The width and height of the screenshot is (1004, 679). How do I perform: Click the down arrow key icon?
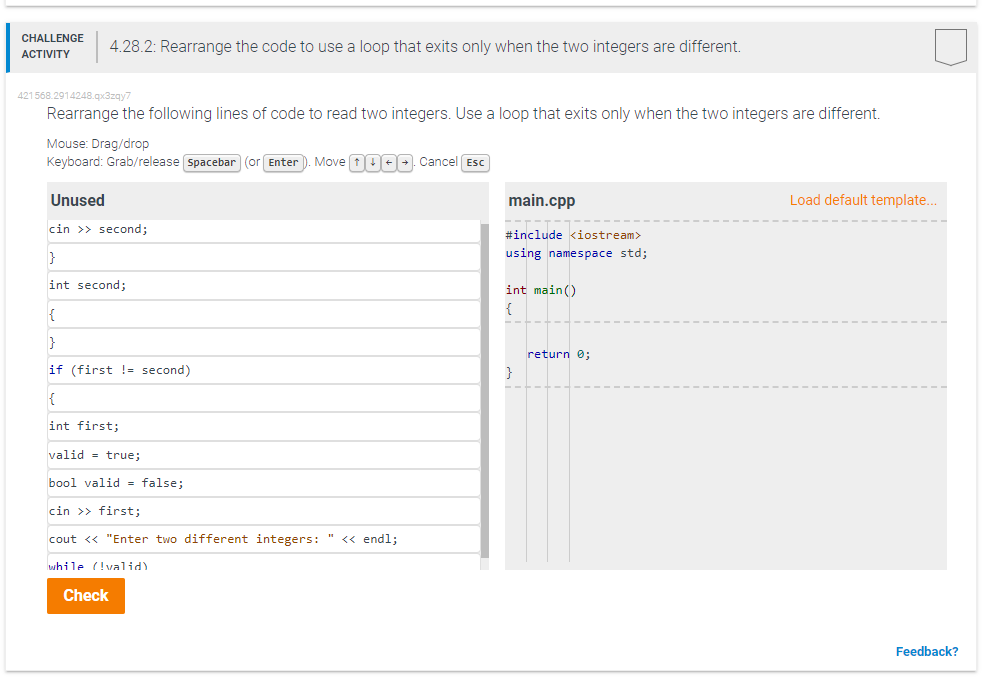(x=372, y=162)
